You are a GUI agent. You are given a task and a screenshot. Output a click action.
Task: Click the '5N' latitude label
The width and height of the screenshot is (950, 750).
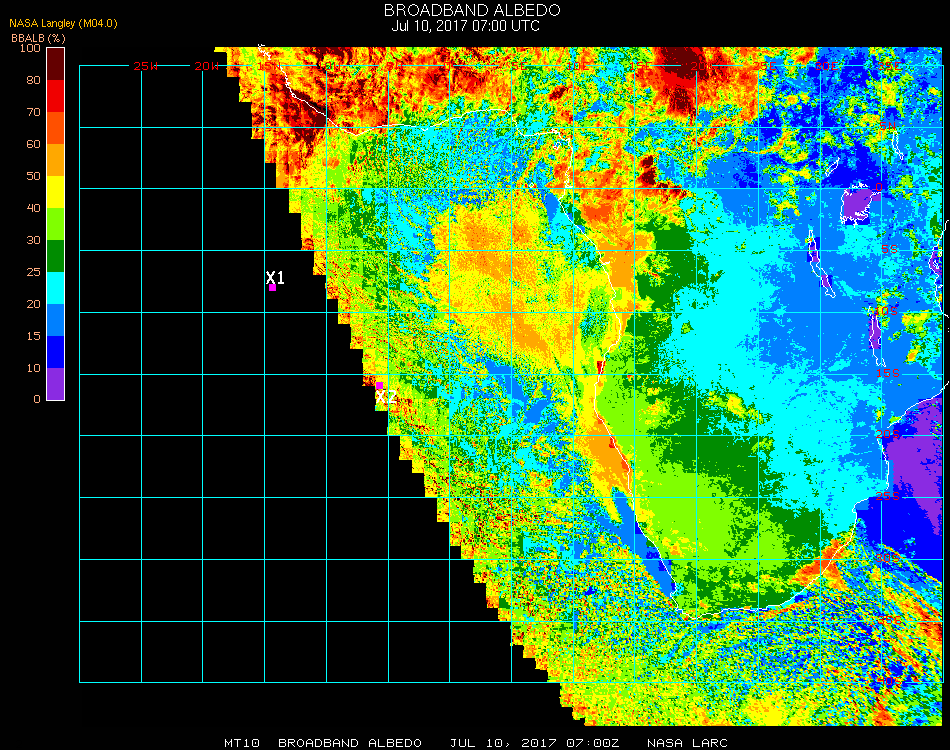888,125
